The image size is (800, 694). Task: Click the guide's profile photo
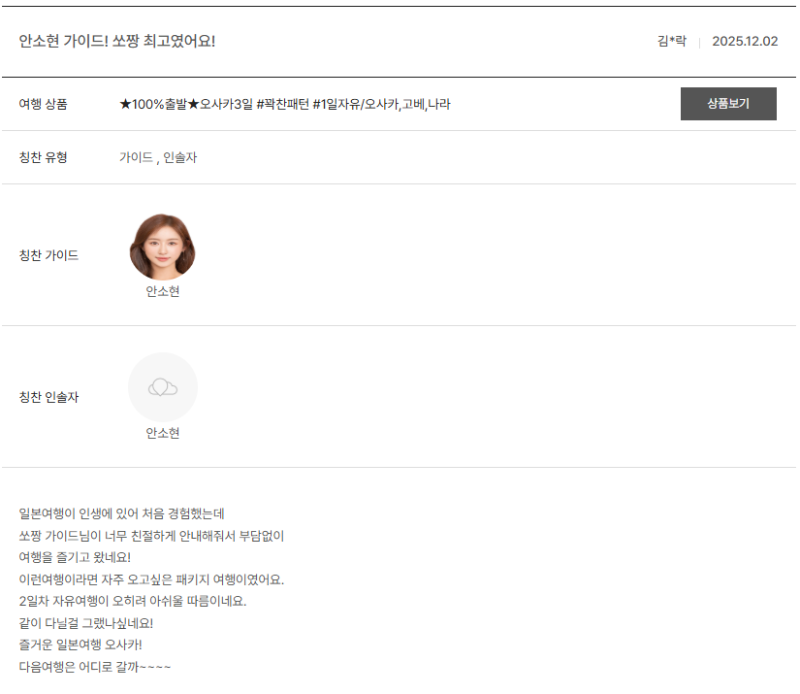pyautogui.click(x=162, y=246)
